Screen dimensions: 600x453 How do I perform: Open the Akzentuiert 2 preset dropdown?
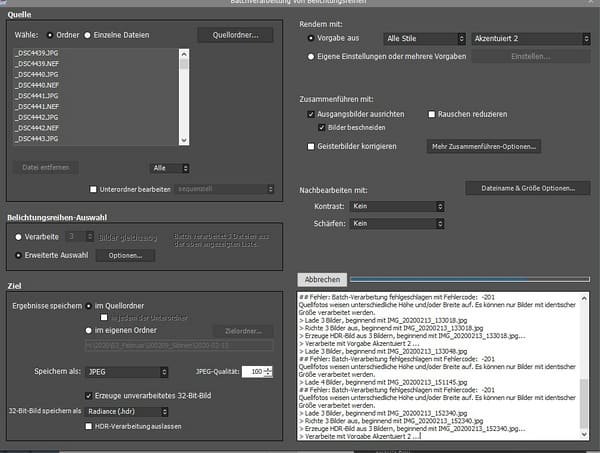point(531,39)
